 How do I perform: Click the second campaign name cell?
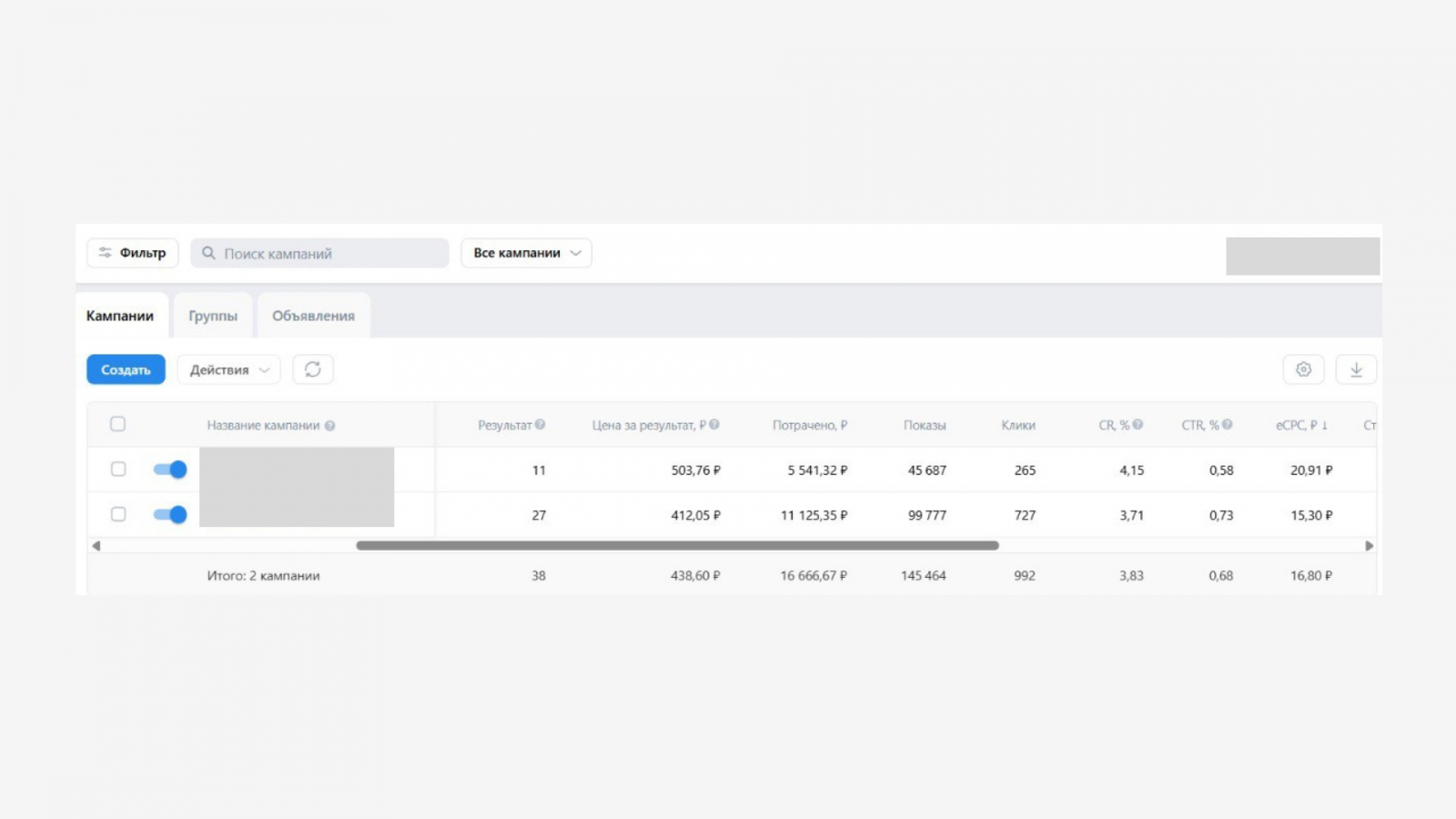point(297,515)
